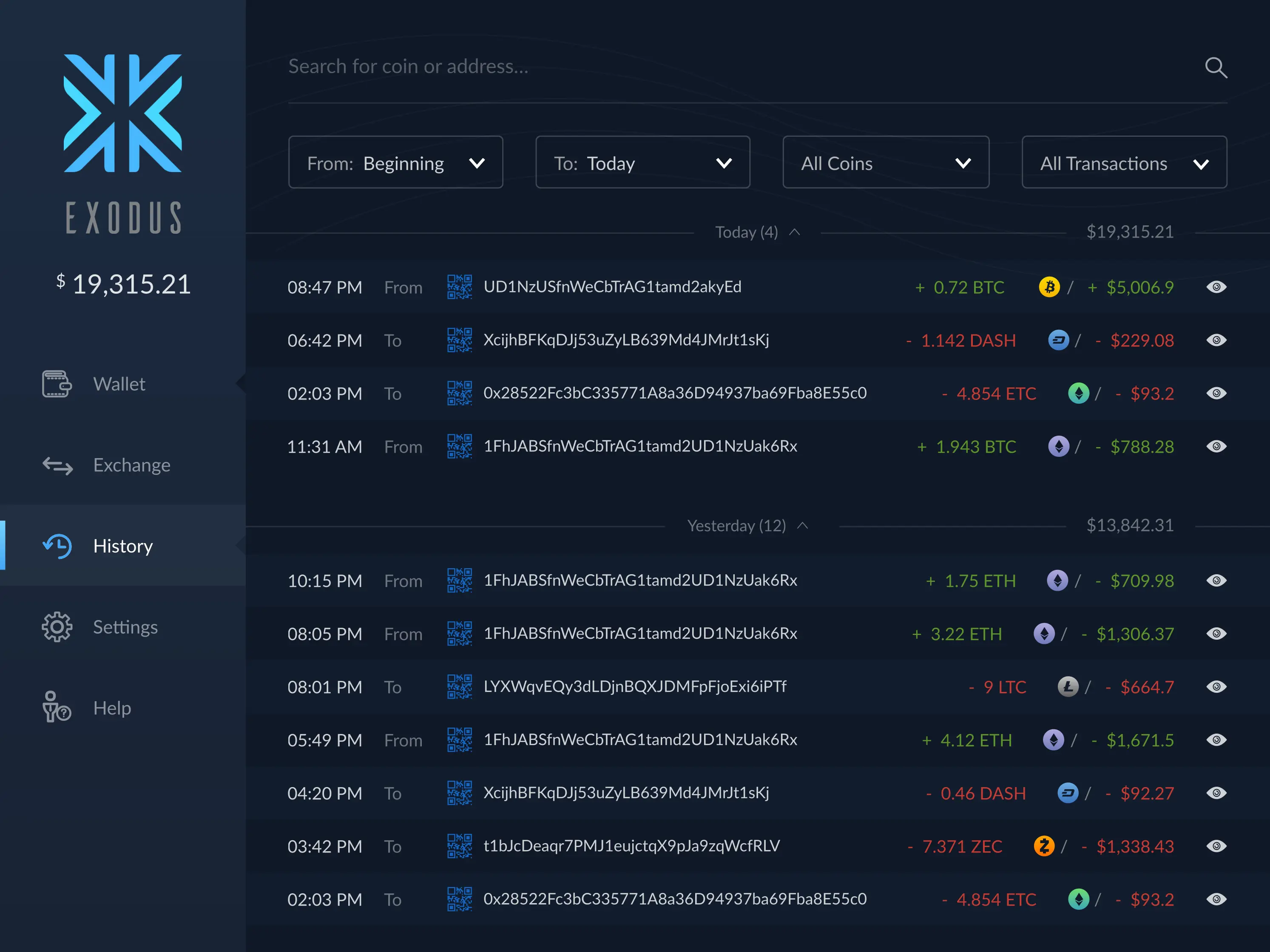Viewport: 1270px width, 952px height.
Task: Click QR code for t1bJcDeaqr7PMJ1eujctqX9pJa9zqWcfRLV
Action: coord(459,846)
